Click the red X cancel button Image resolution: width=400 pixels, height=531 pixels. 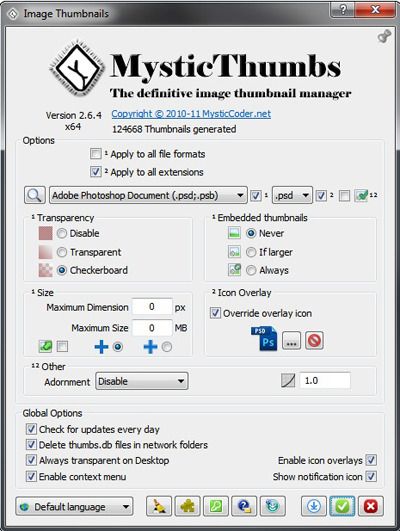(371, 506)
